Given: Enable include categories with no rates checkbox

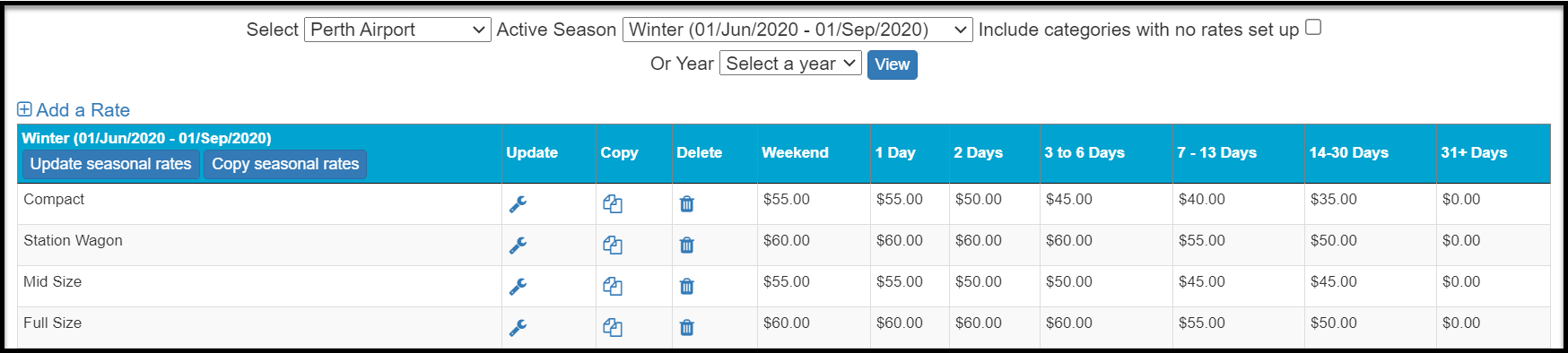Looking at the screenshot, I should (x=1313, y=28).
